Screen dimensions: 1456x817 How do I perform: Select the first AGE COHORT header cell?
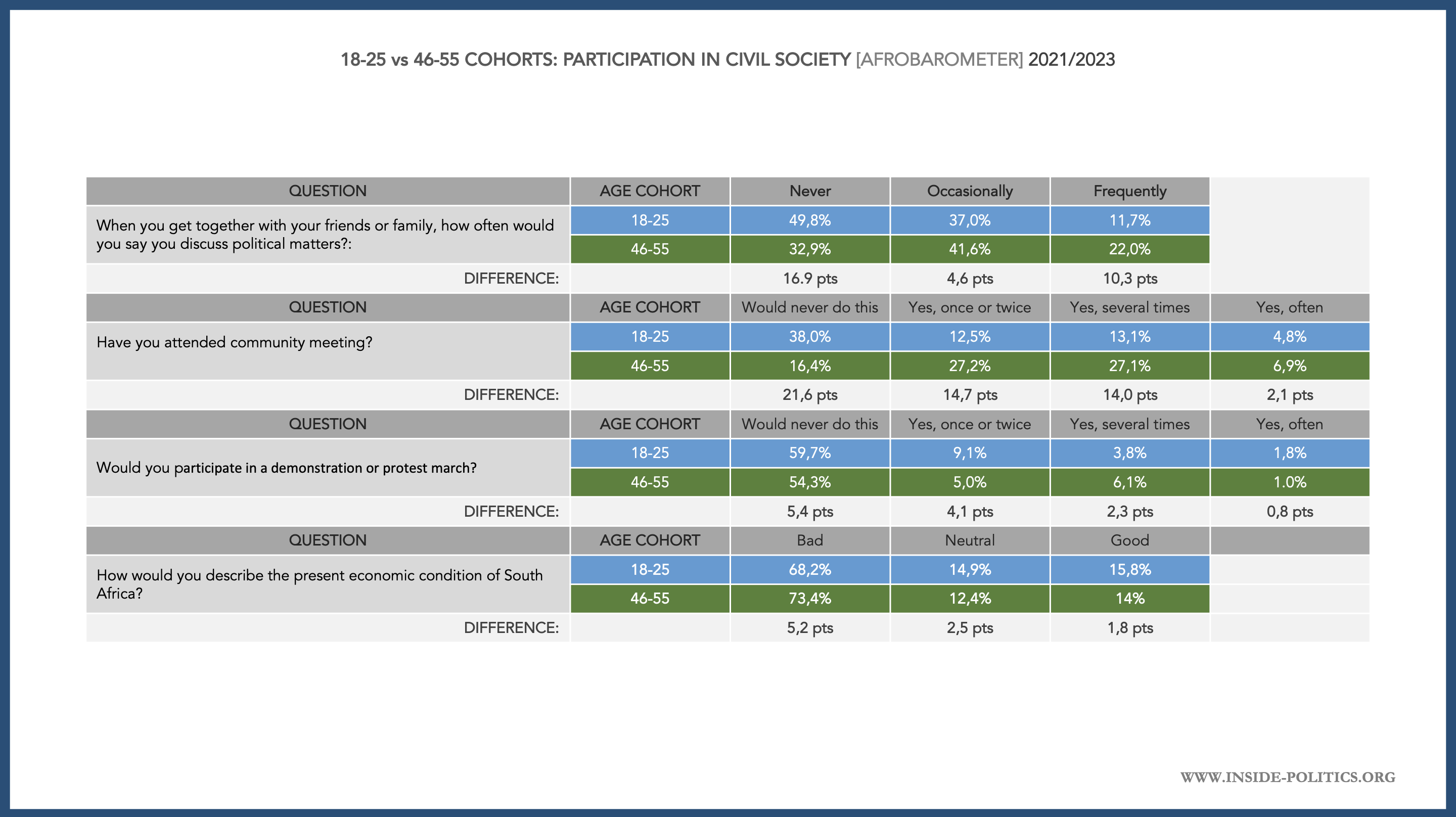click(650, 191)
